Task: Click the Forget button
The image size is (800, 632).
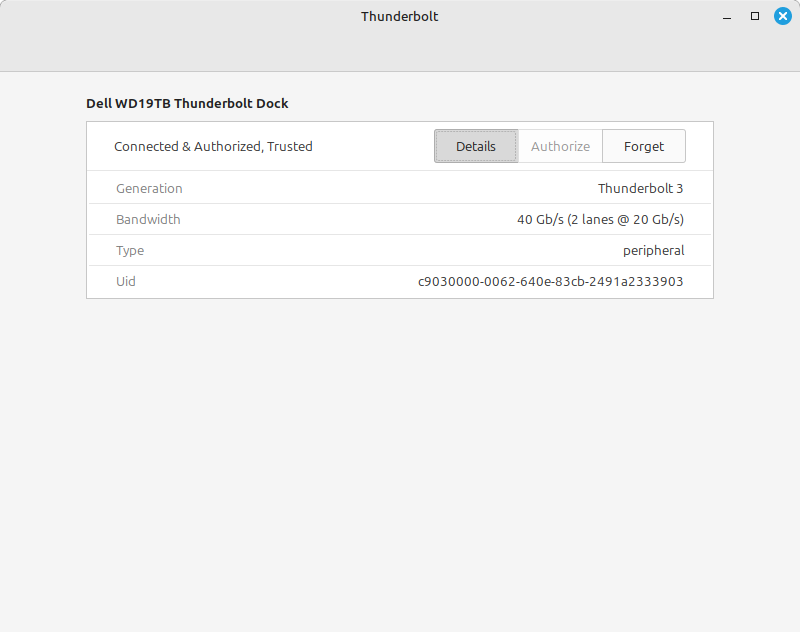Action: click(x=644, y=146)
